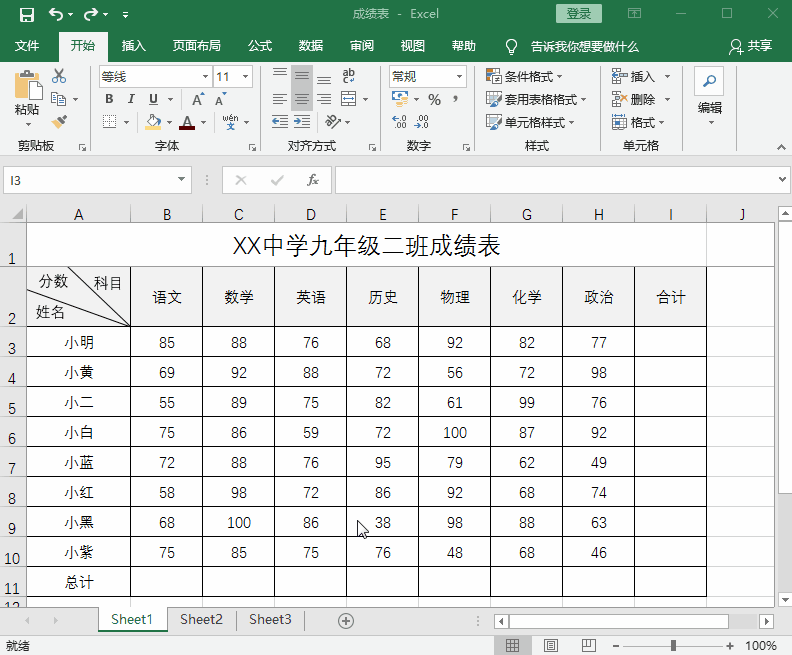Toggle Bold formatting
Image resolution: width=792 pixels, height=655 pixels.
tap(109, 99)
